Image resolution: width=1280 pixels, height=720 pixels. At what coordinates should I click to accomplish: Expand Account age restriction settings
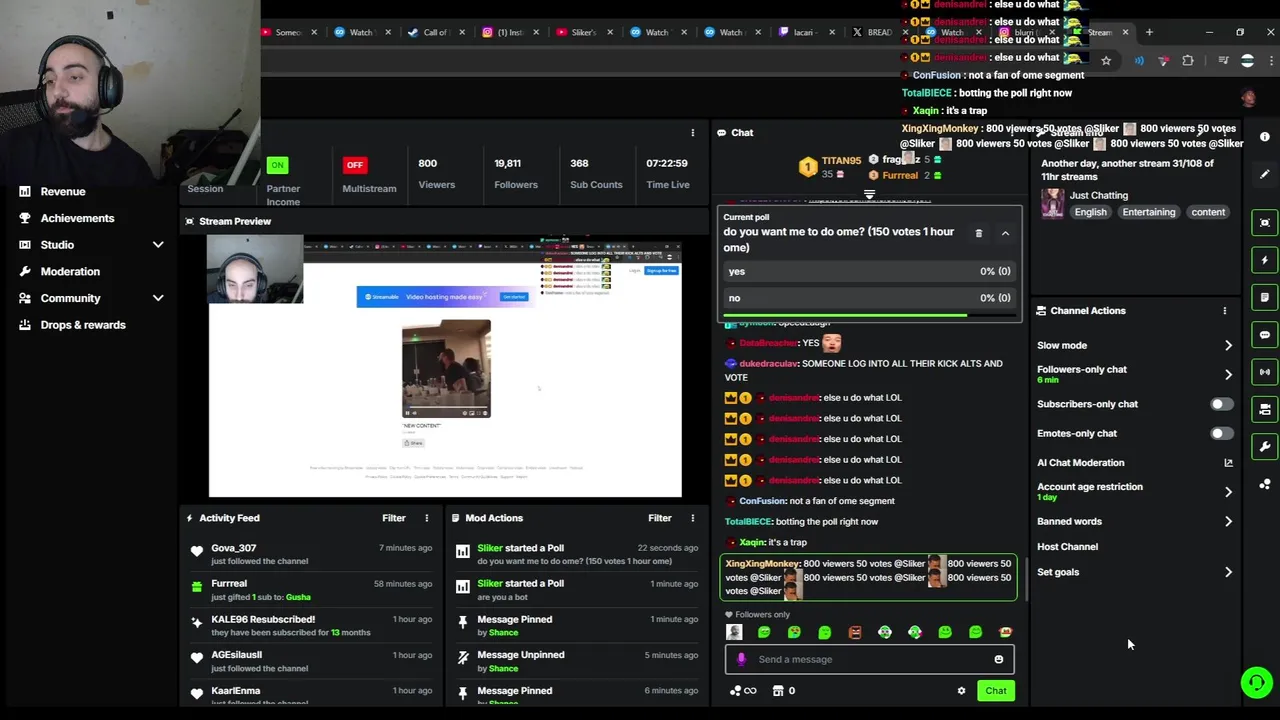click(1228, 492)
